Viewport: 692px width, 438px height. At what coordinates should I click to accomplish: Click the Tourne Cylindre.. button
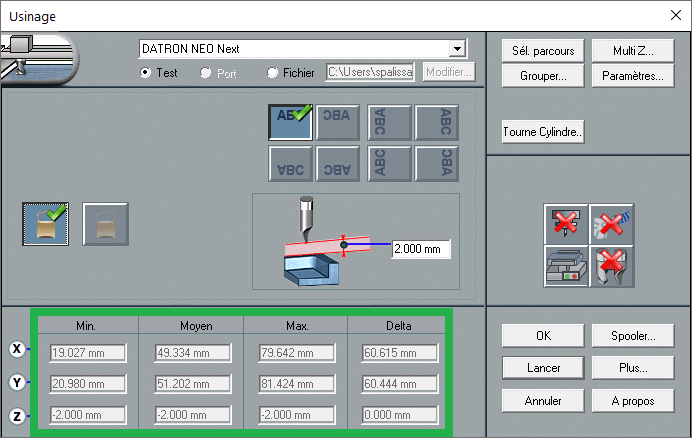pos(544,132)
